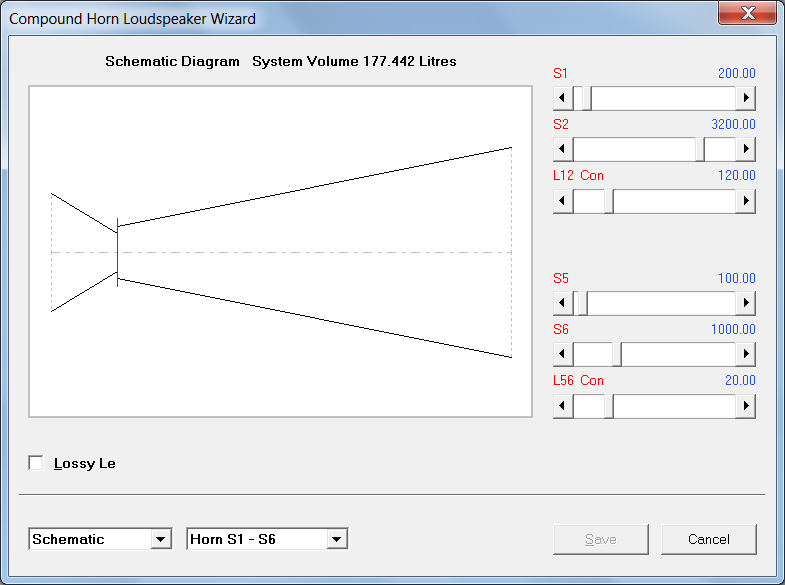Decrease L12 with the left arrow

point(563,201)
